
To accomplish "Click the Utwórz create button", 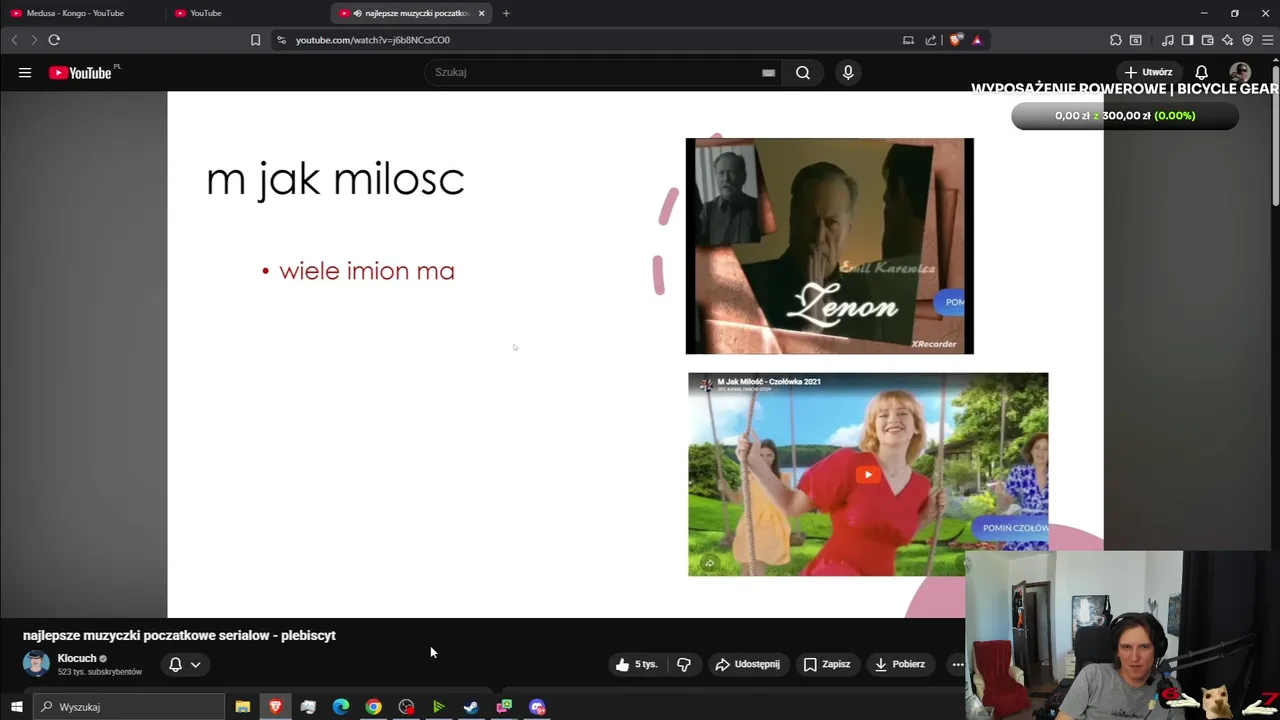I will (1148, 72).
